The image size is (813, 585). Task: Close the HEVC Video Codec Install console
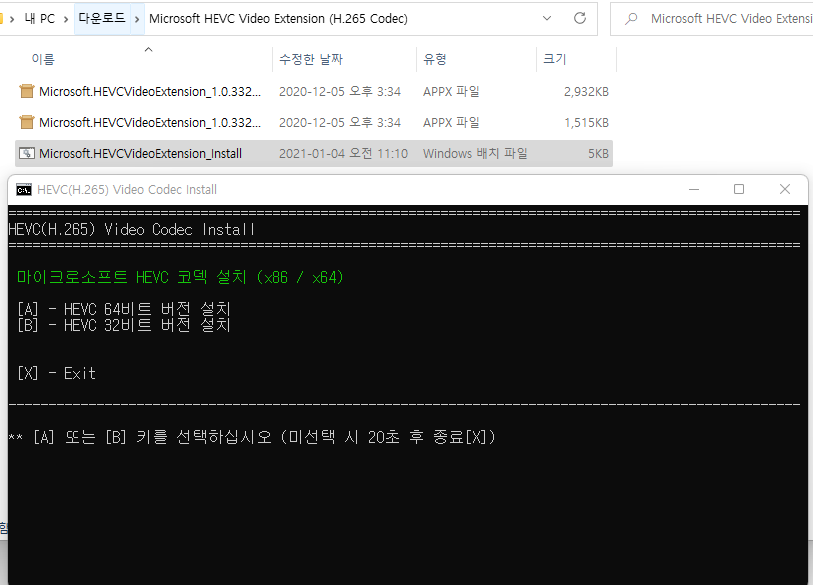[785, 189]
